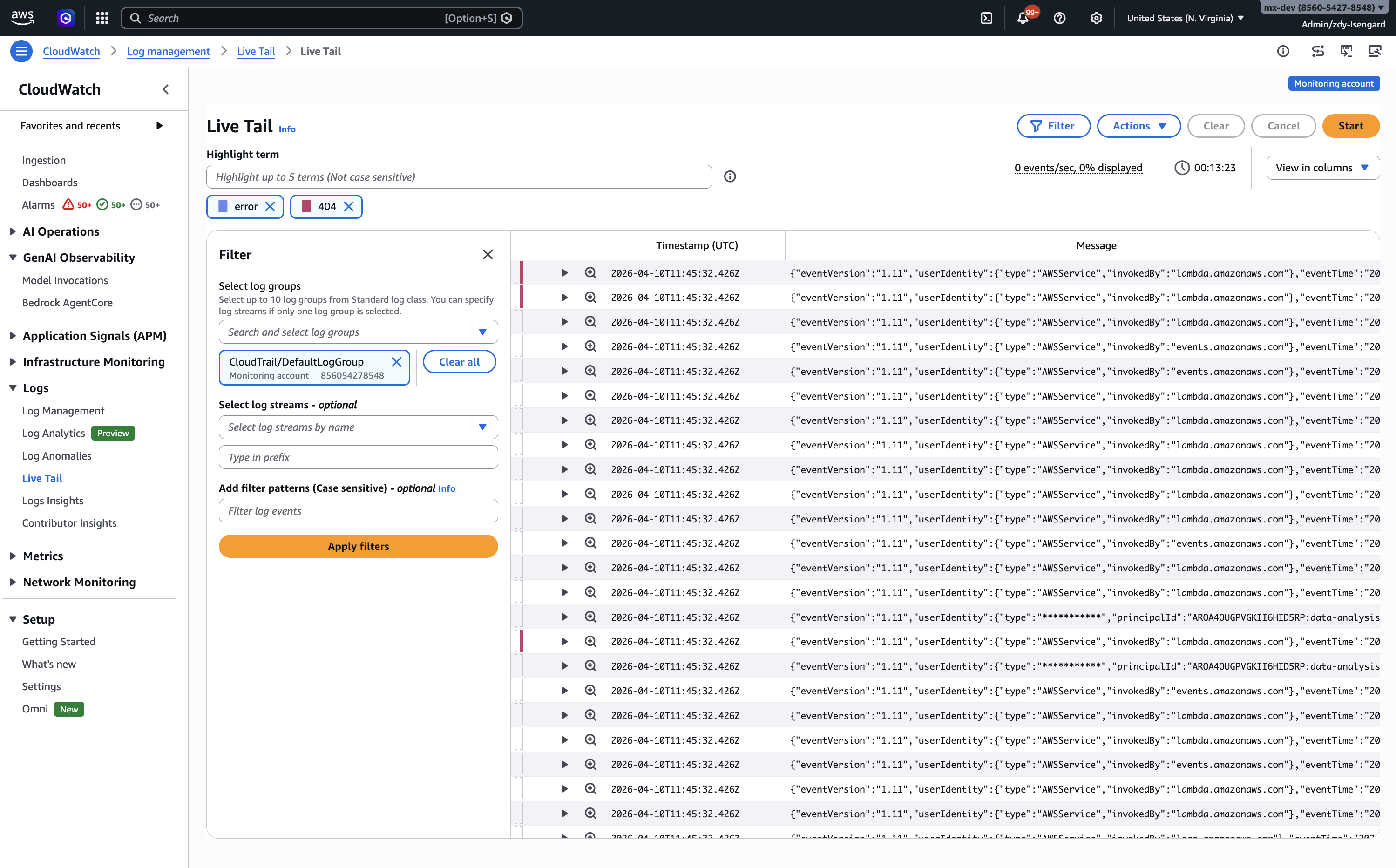Collapse the Logs section
The width and height of the screenshot is (1396, 868).
pos(13,388)
